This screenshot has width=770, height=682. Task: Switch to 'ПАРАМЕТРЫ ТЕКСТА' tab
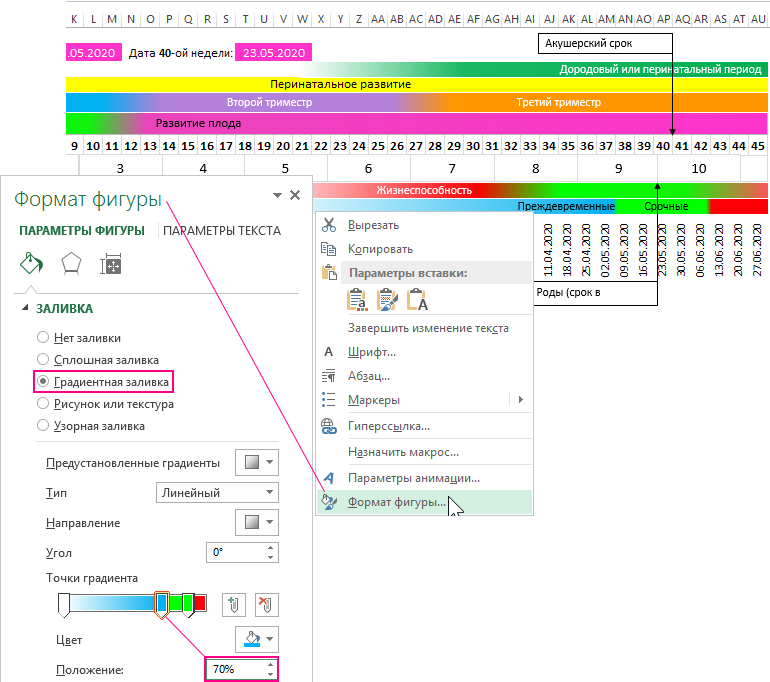point(222,231)
